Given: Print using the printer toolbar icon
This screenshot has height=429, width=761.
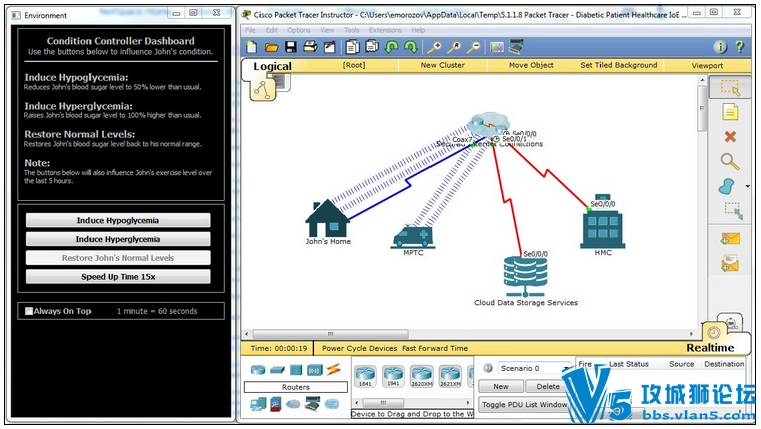Looking at the screenshot, I should (310, 47).
